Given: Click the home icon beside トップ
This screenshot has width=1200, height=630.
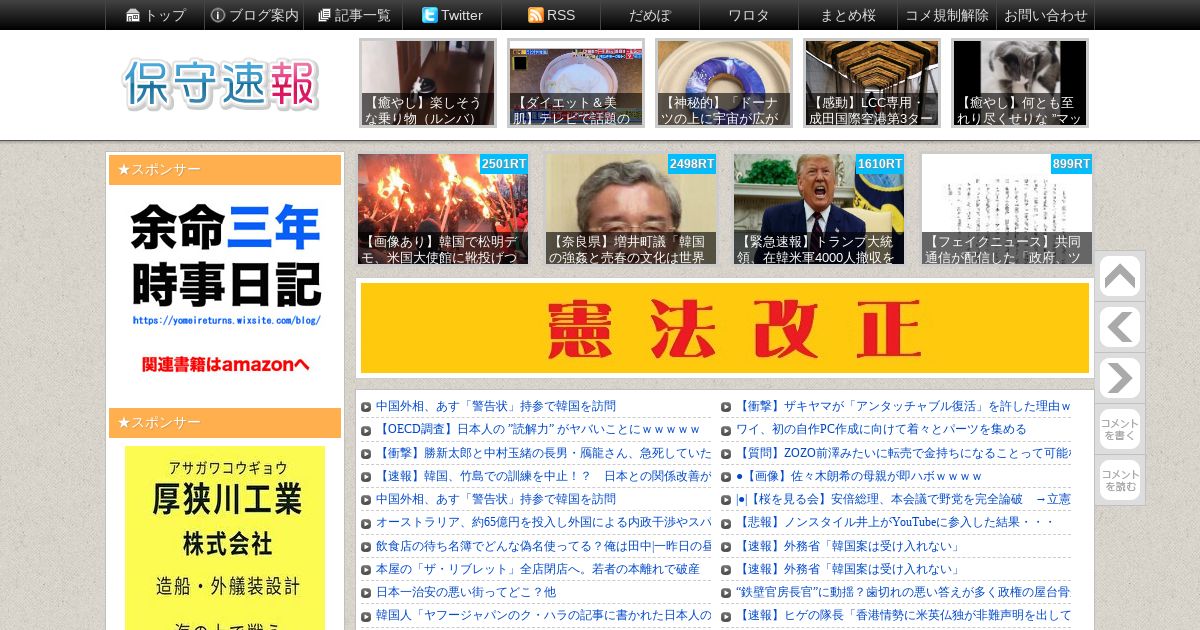Looking at the screenshot, I should coord(133,15).
